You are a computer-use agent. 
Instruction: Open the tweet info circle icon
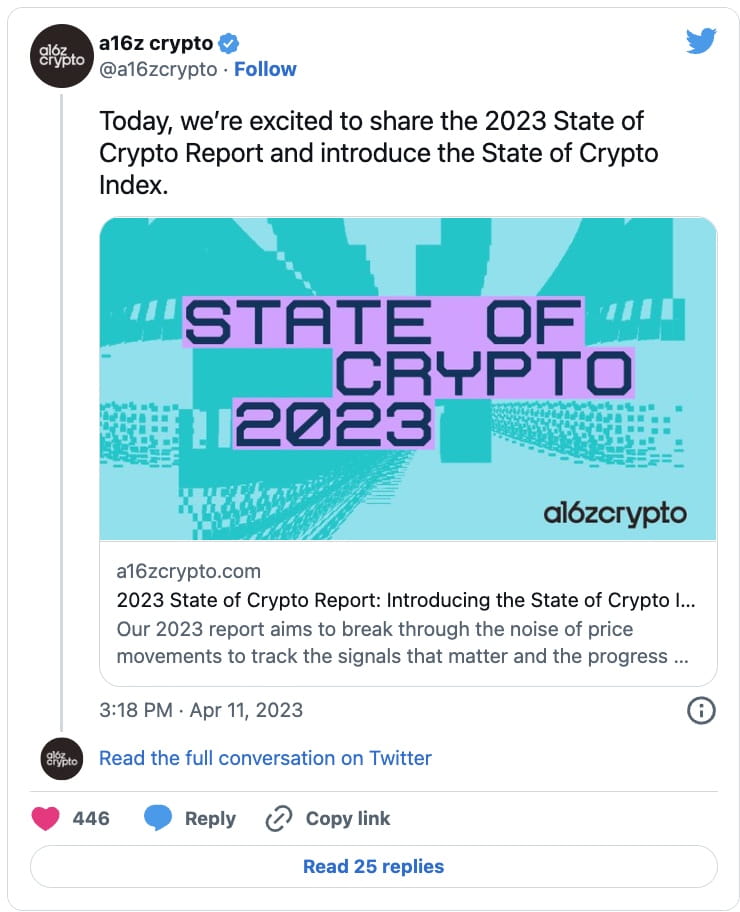703,709
